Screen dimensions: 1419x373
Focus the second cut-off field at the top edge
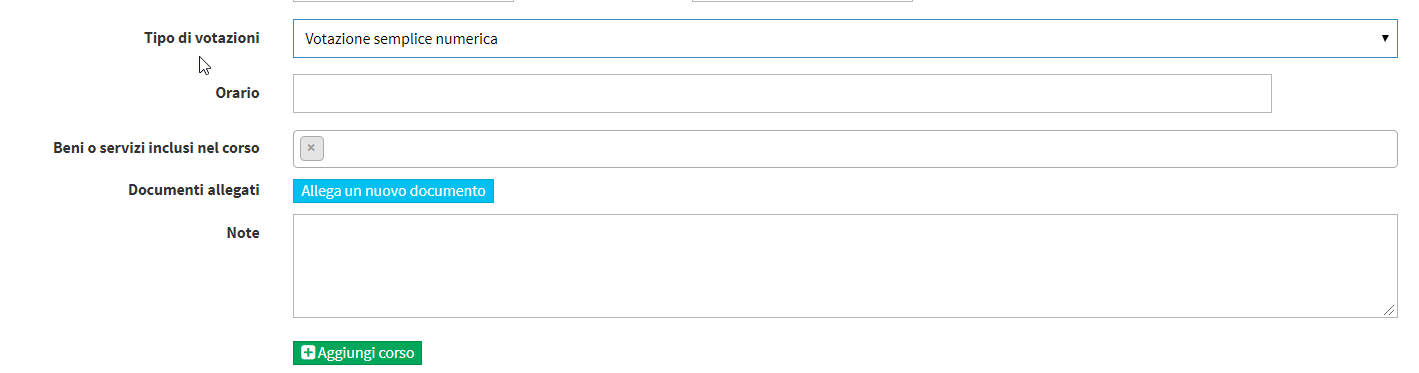tap(802, 1)
